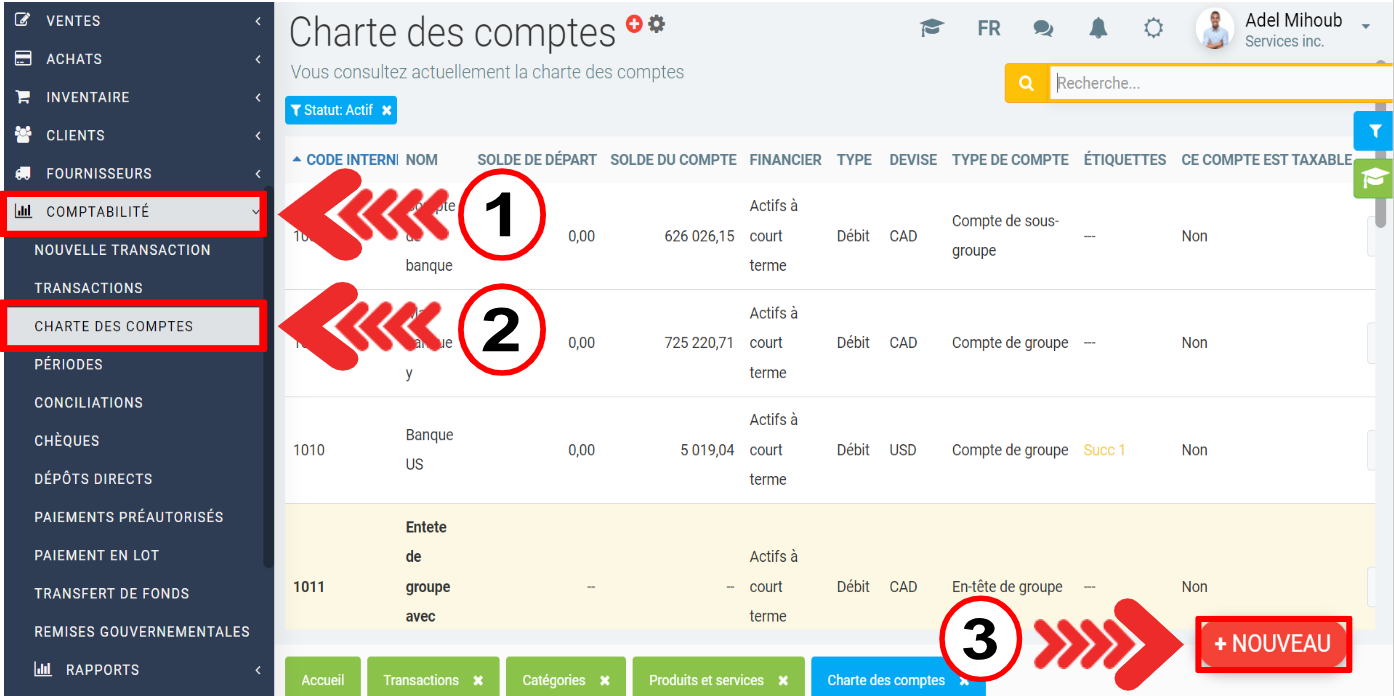Viewport: 1394px width, 696px height.
Task: Close the Transactions tab
Action: pos(478,680)
